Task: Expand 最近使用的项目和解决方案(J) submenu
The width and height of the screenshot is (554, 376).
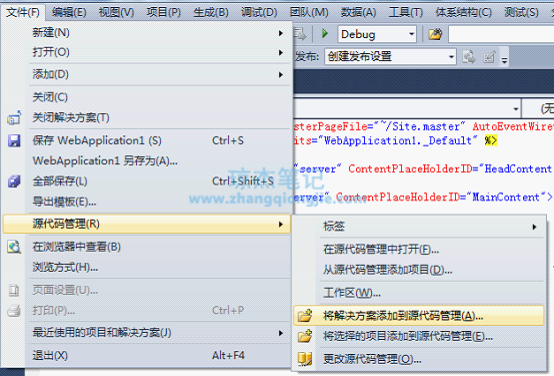Action: click(x=281, y=333)
